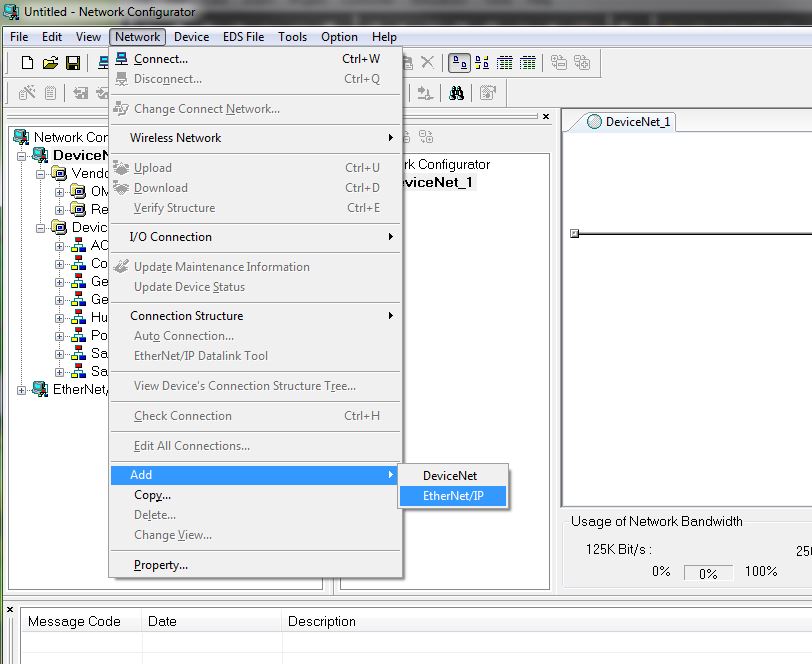Click the Open folder toolbar icon
This screenshot has height=664, width=812.
pyautogui.click(x=50, y=63)
